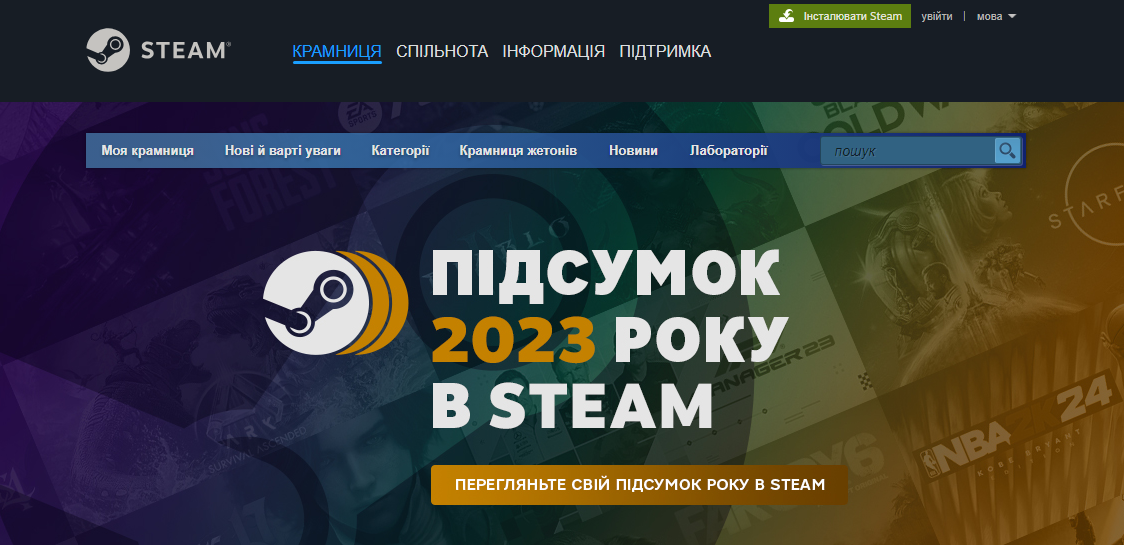The height and width of the screenshot is (545, 1124).
Task: Open Крамниця жетонів in the store bar
Action: 518,151
